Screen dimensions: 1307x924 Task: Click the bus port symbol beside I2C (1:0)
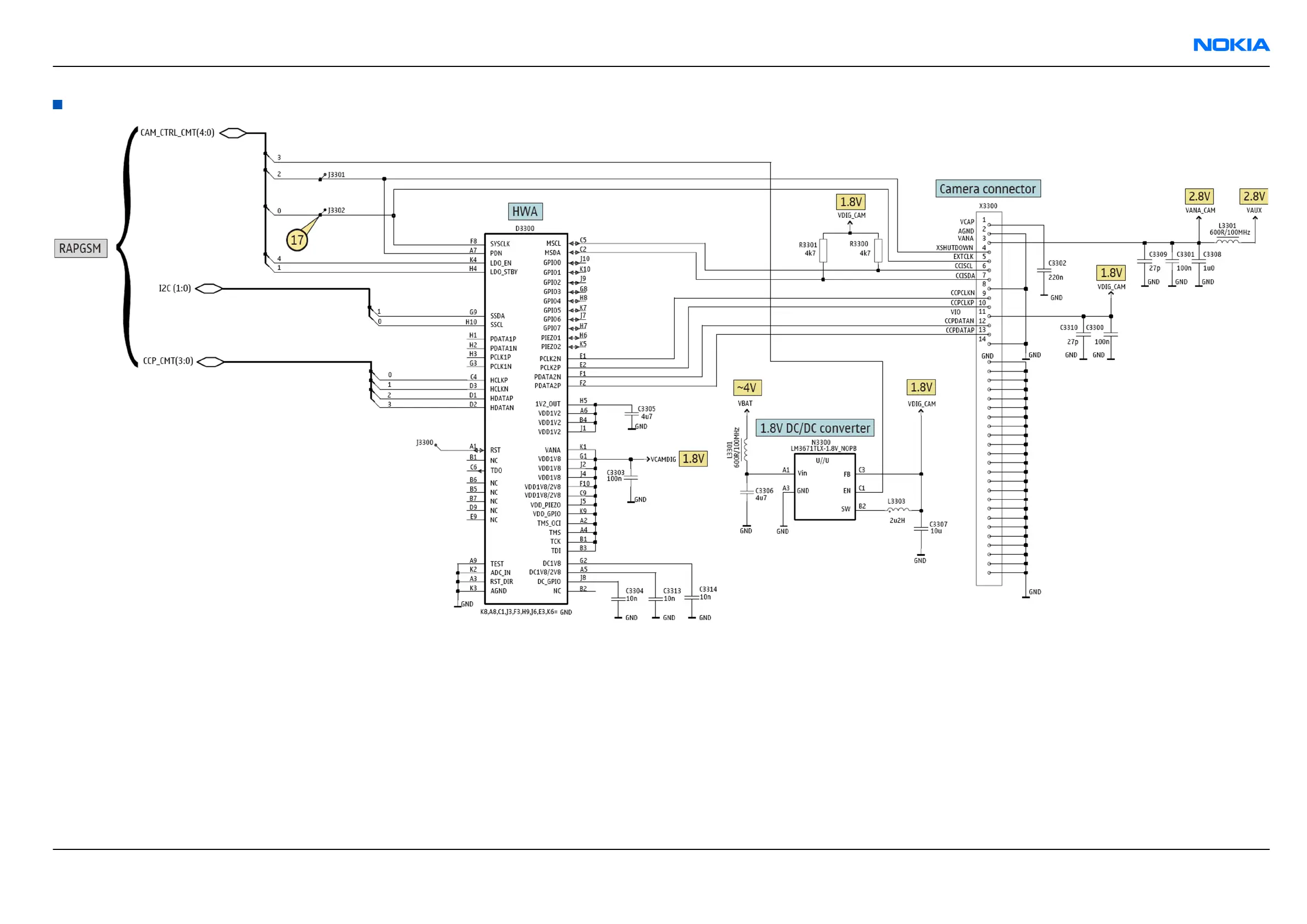tap(209, 289)
